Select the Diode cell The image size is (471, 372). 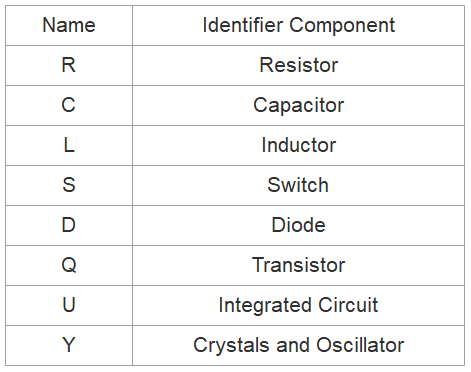298,225
